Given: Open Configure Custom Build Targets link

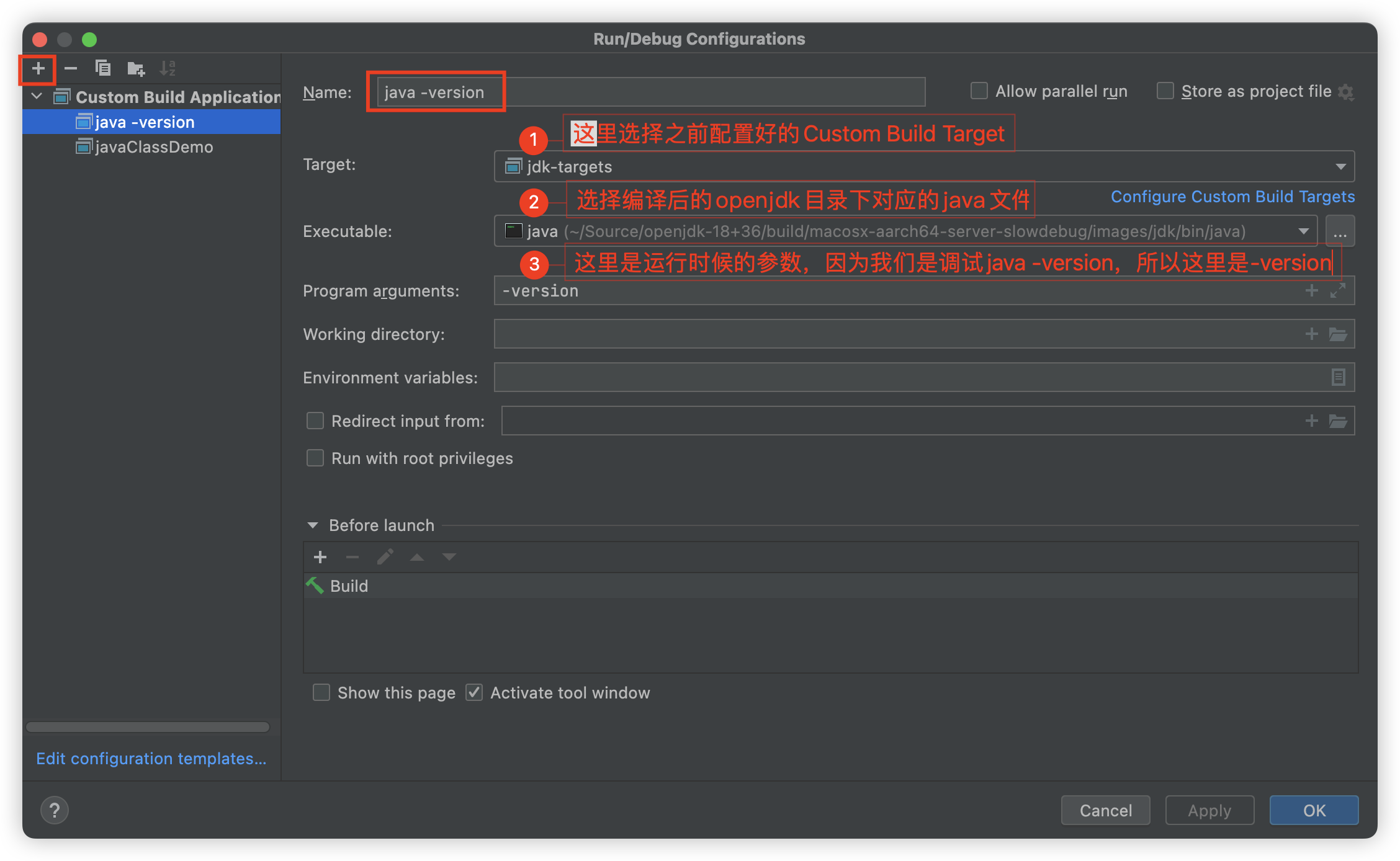Looking at the screenshot, I should (1232, 197).
